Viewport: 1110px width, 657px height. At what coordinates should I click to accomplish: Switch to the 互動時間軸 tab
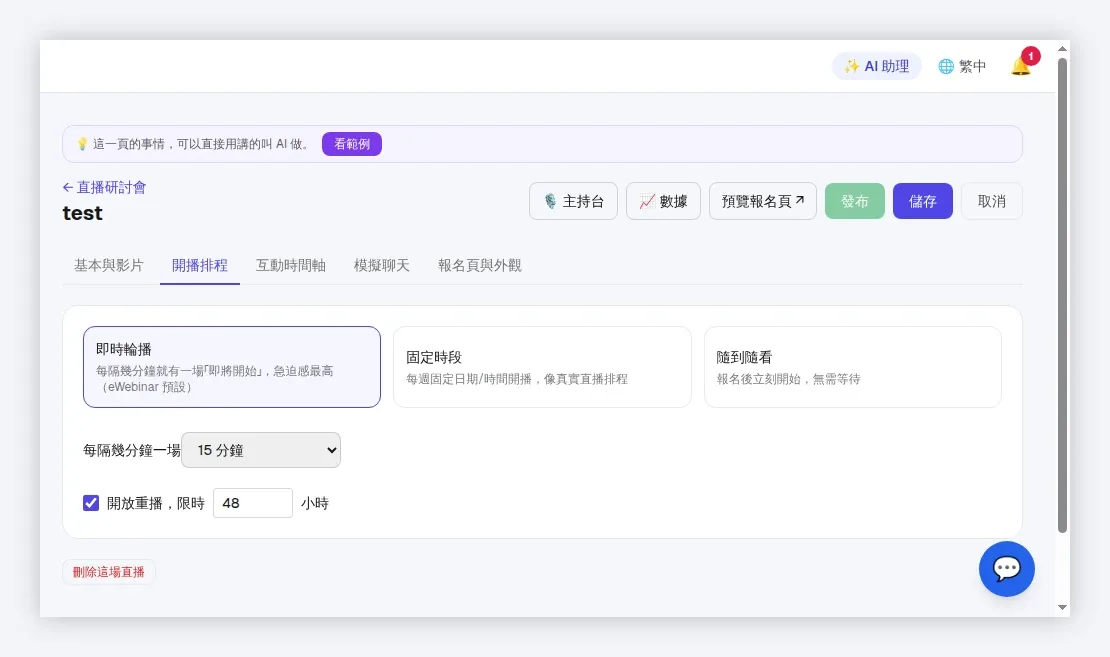[x=290, y=265]
